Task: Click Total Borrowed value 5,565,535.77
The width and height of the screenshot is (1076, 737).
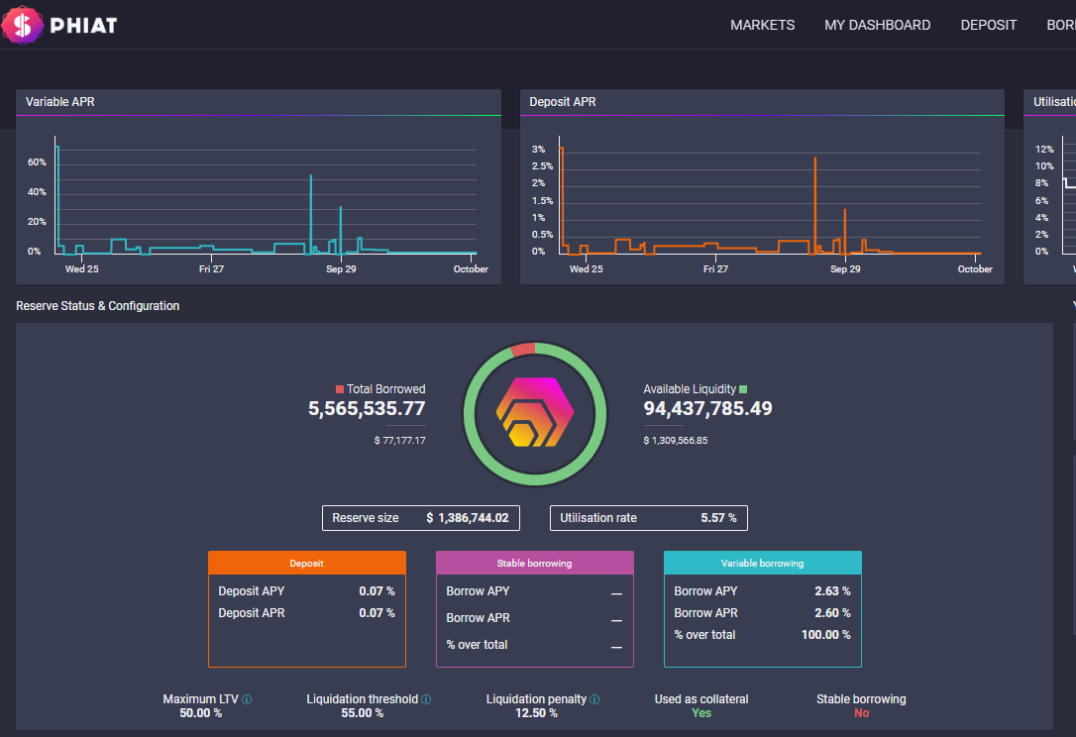Action: coord(366,409)
